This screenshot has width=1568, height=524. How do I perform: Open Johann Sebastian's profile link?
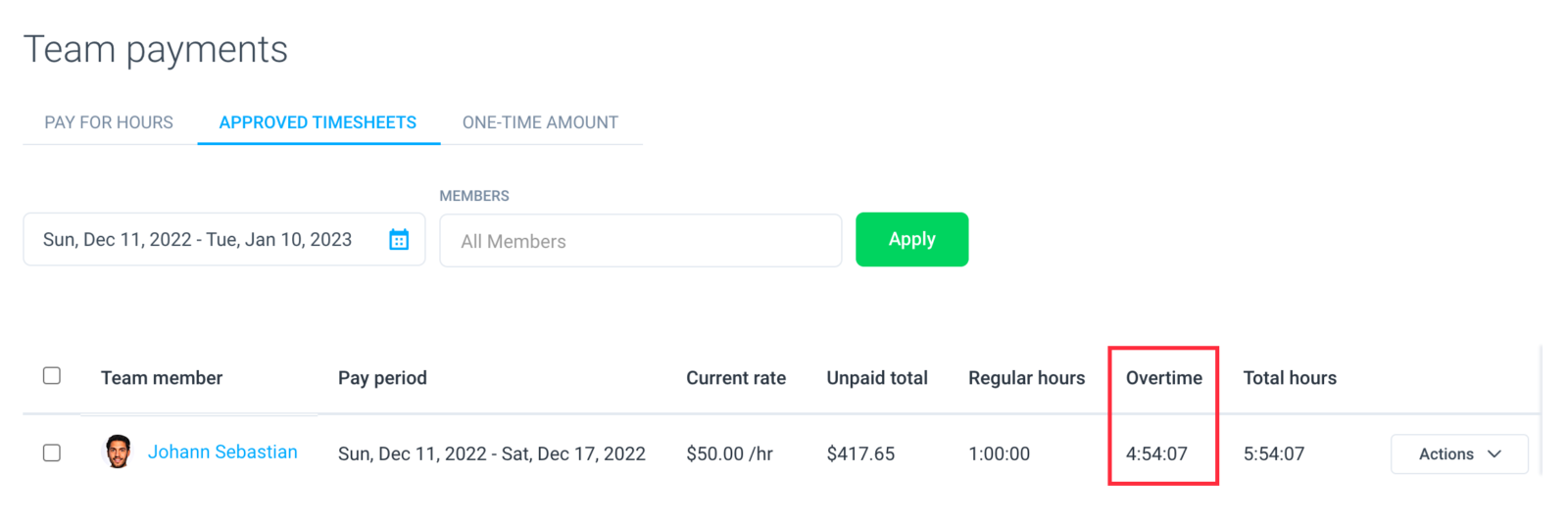tap(222, 452)
